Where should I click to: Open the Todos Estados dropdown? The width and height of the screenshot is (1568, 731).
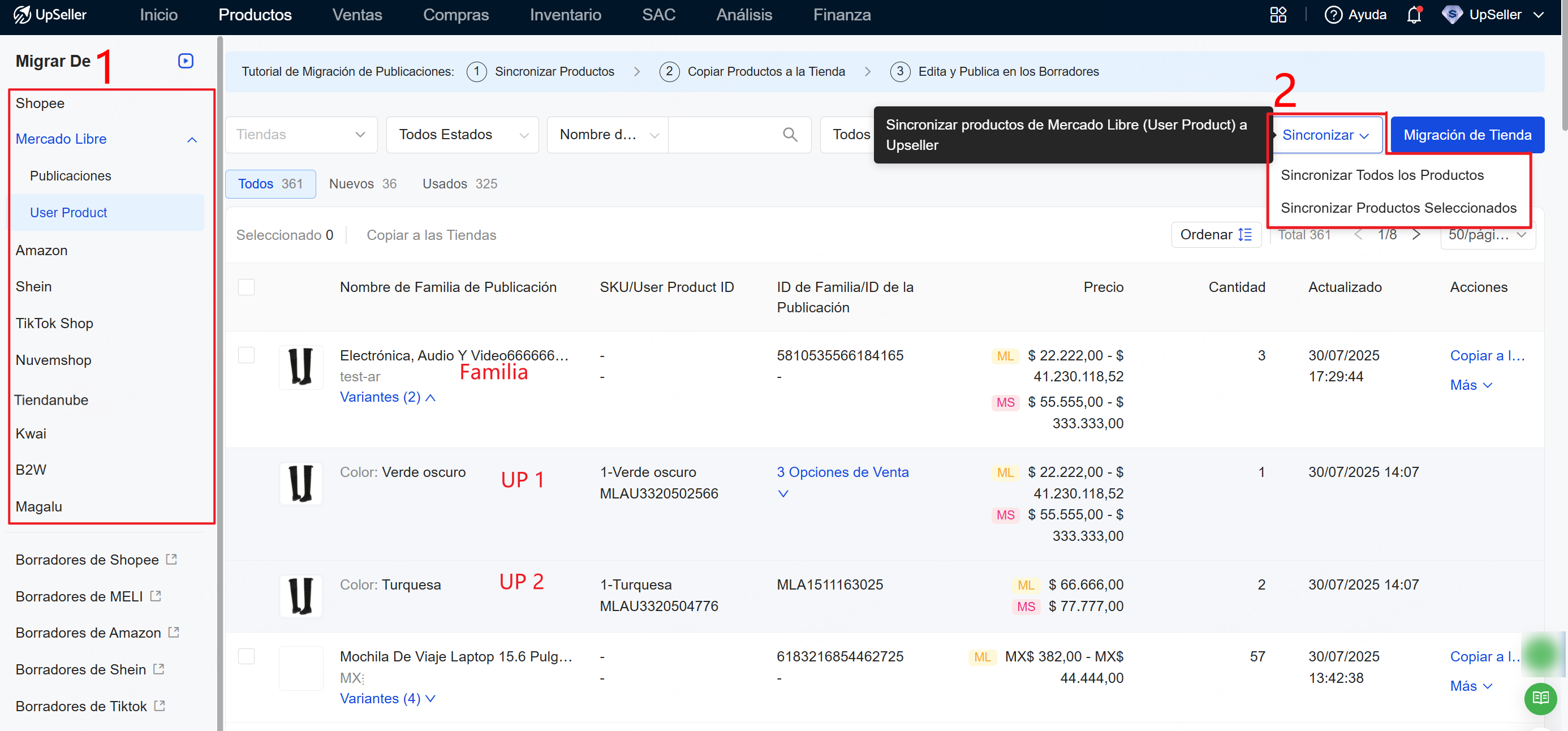[463, 135]
